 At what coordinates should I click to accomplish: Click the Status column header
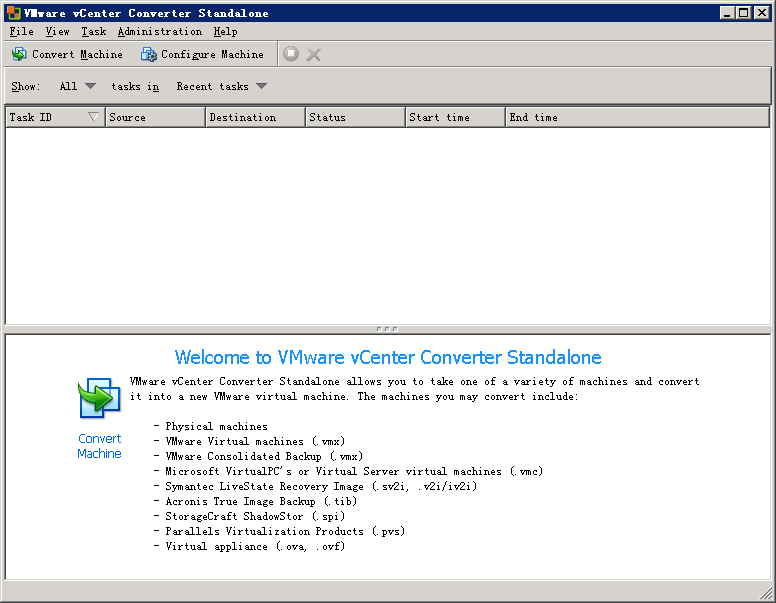tap(355, 117)
